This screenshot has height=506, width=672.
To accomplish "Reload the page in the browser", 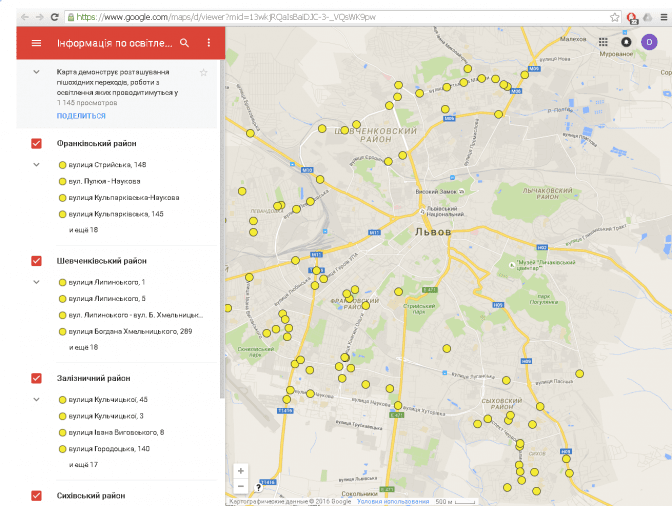I will pos(54,17).
